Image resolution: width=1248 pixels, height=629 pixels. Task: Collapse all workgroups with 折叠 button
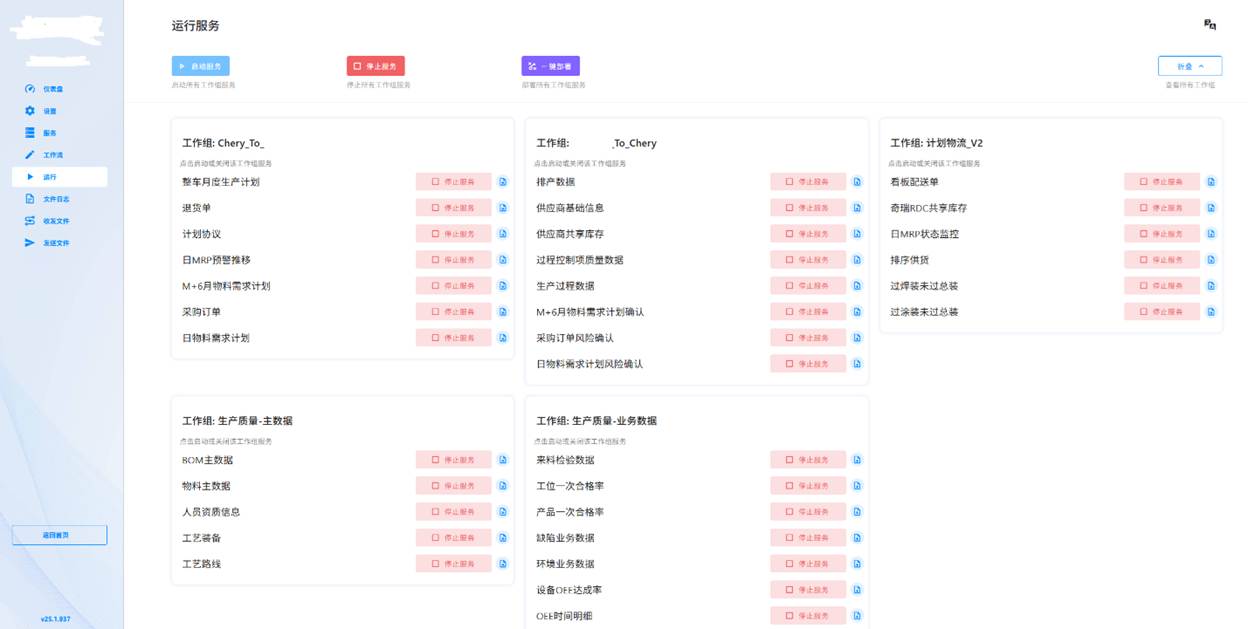[1190, 66]
